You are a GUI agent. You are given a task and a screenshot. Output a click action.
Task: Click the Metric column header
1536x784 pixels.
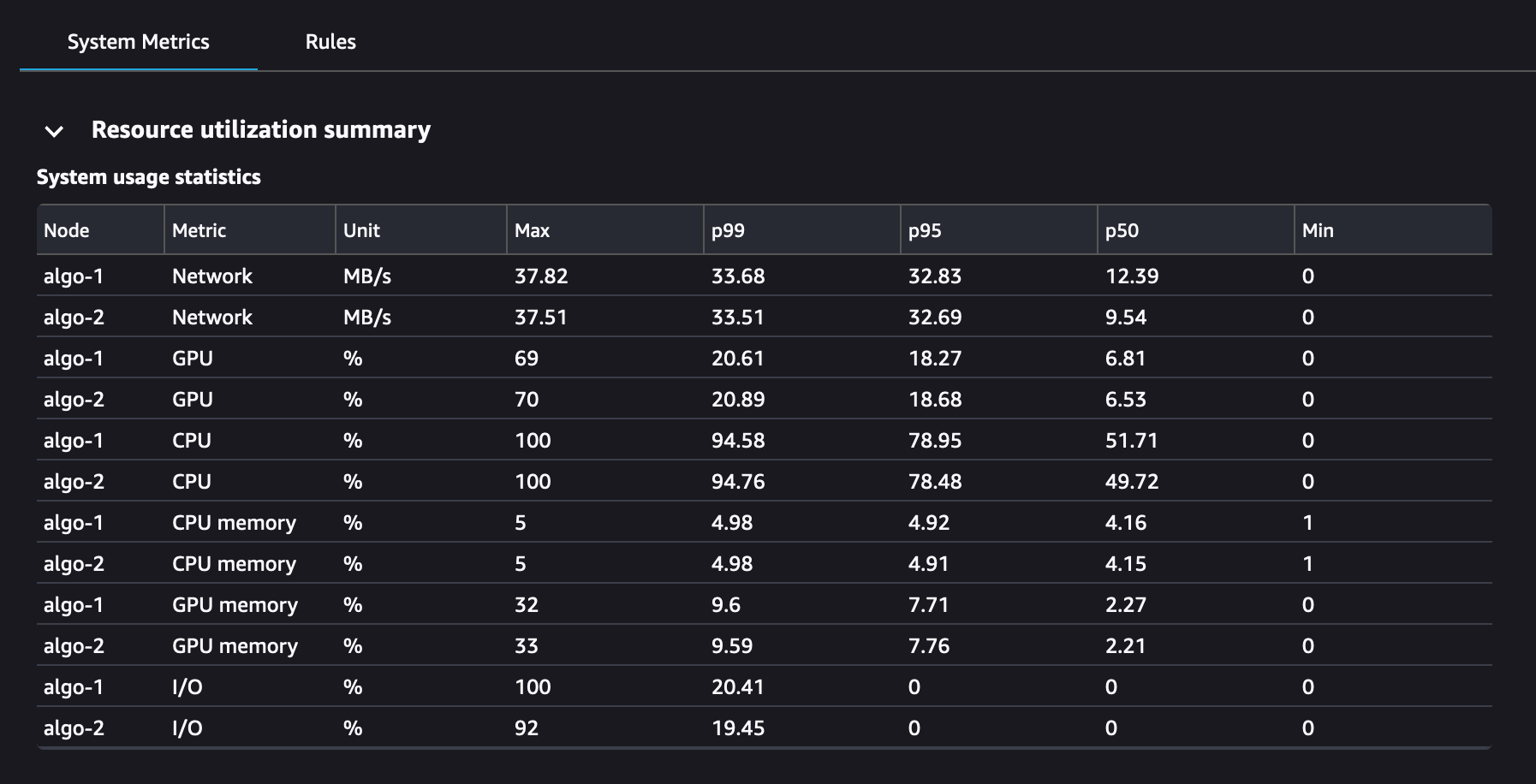(198, 229)
